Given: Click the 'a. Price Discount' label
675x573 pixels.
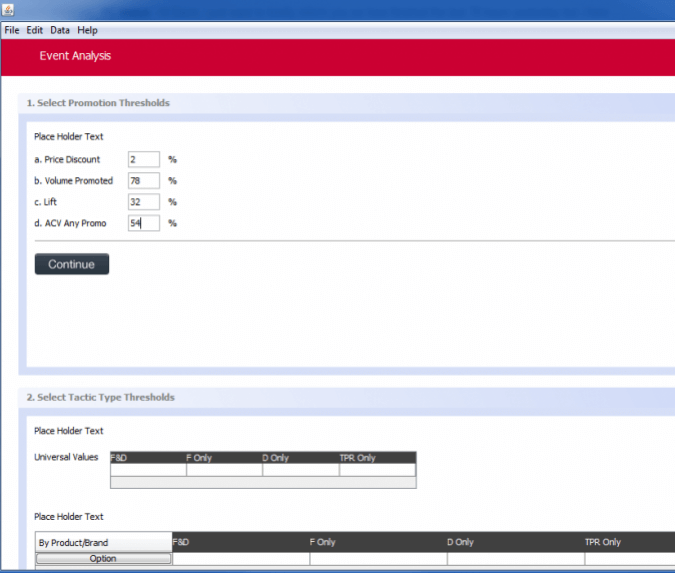Looking at the screenshot, I should (67, 159).
